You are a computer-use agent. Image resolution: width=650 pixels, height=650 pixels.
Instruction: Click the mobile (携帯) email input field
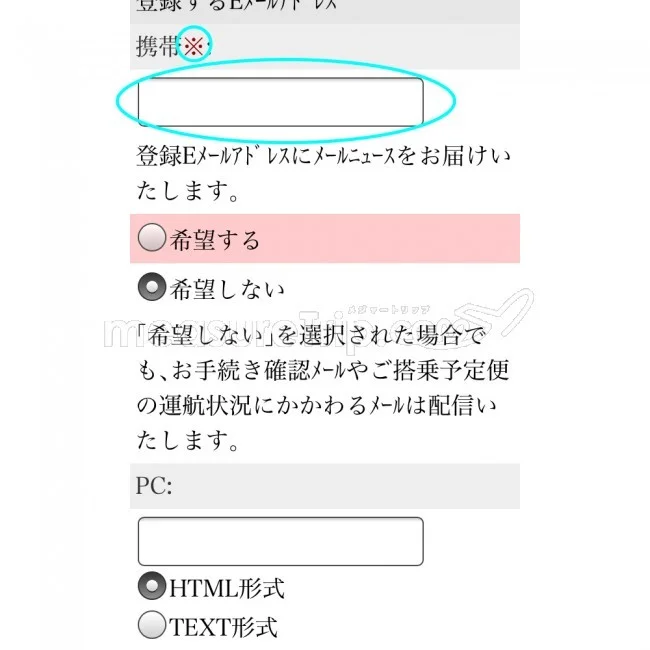click(x=280, y=102)
